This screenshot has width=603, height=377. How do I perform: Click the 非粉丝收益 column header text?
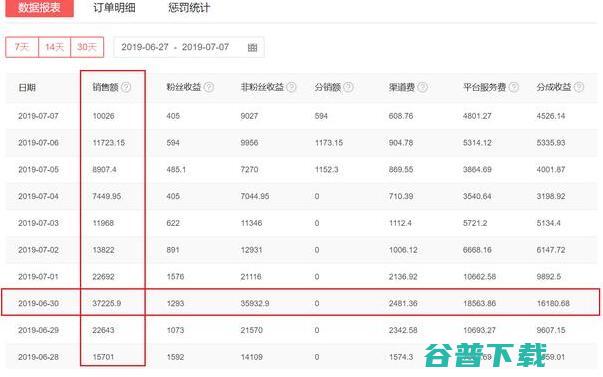coord(262,87)
